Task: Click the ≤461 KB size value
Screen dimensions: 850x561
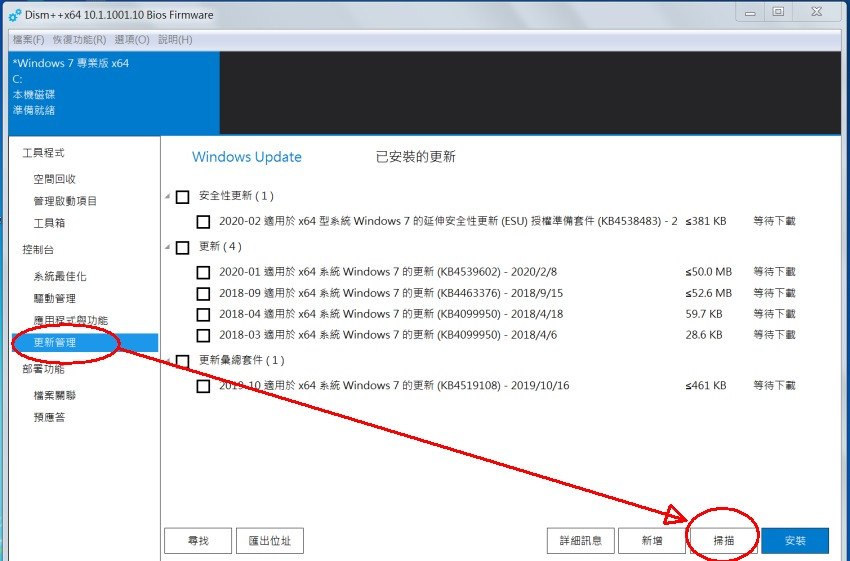Action: (705, 385)
